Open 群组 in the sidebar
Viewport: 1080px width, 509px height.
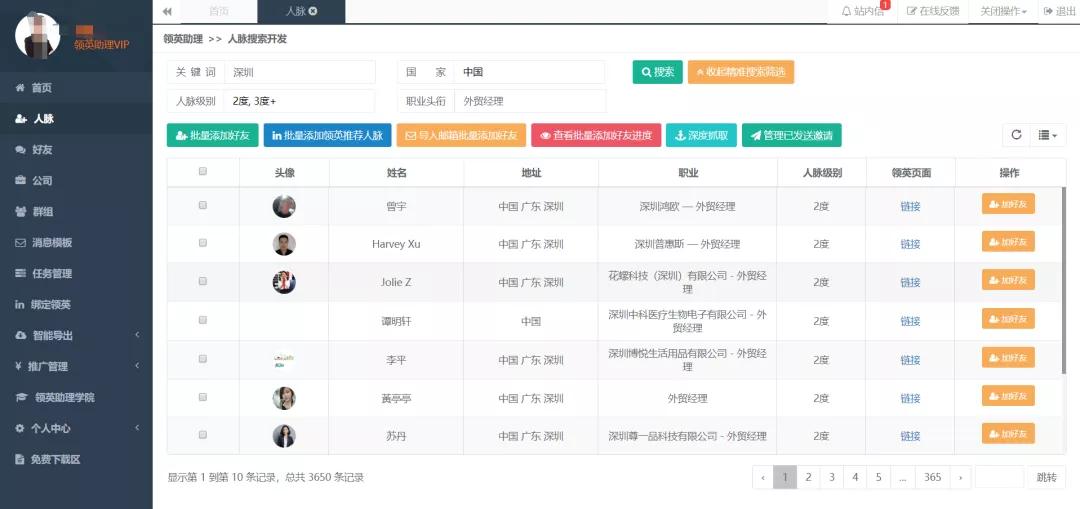(76, 211)
